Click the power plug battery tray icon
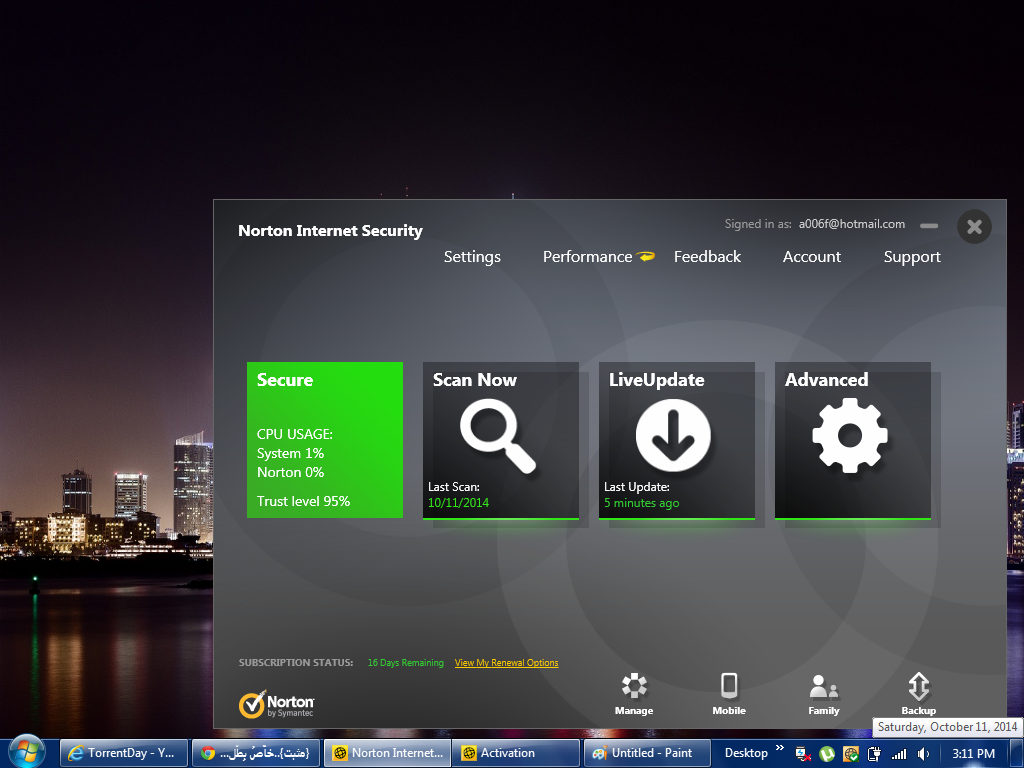Viewport: 1024px width, 768px height. click(874, 754)
